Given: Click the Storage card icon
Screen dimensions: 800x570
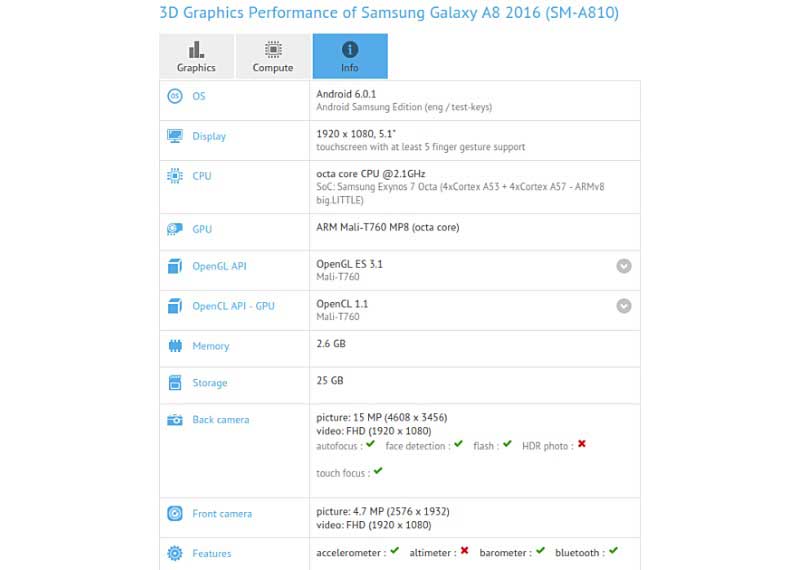Looking at the screenshot, I should click(x=175, y=383).
